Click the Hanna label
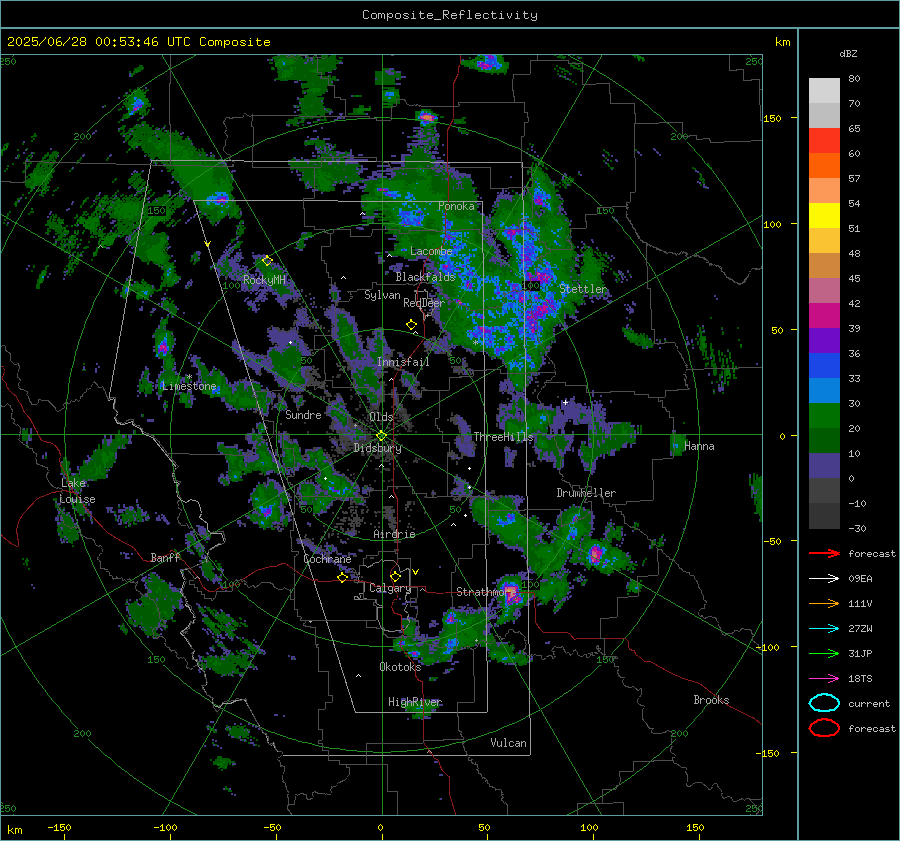Image resolution: width=900 pixels, height=841 pixels. [699, 446]
